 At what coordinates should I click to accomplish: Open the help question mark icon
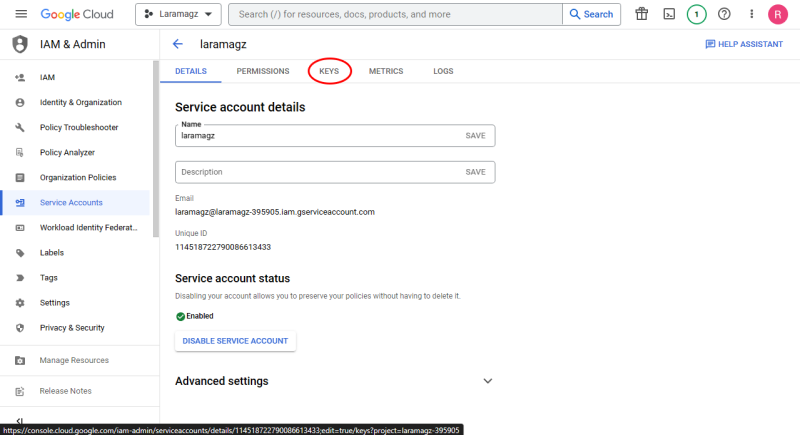(x=724, y=14)
